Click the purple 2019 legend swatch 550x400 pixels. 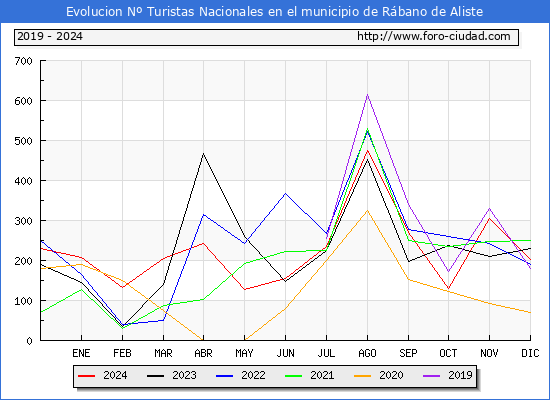[431, 376]
